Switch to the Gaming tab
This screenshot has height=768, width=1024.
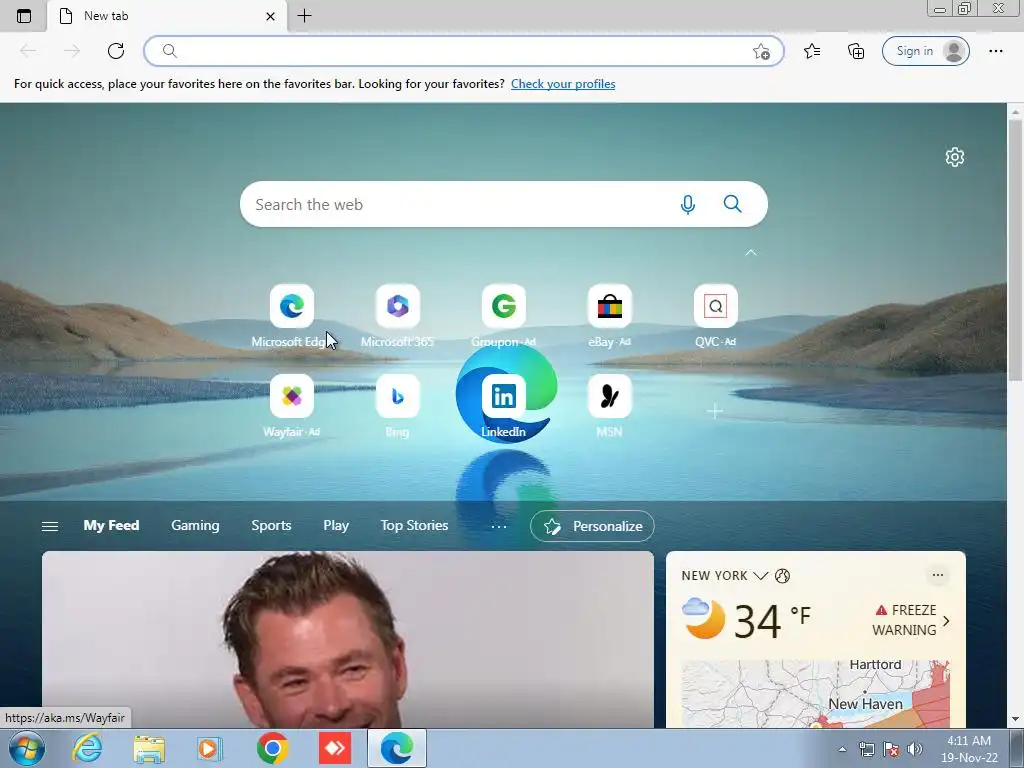[x=195, y=526]
